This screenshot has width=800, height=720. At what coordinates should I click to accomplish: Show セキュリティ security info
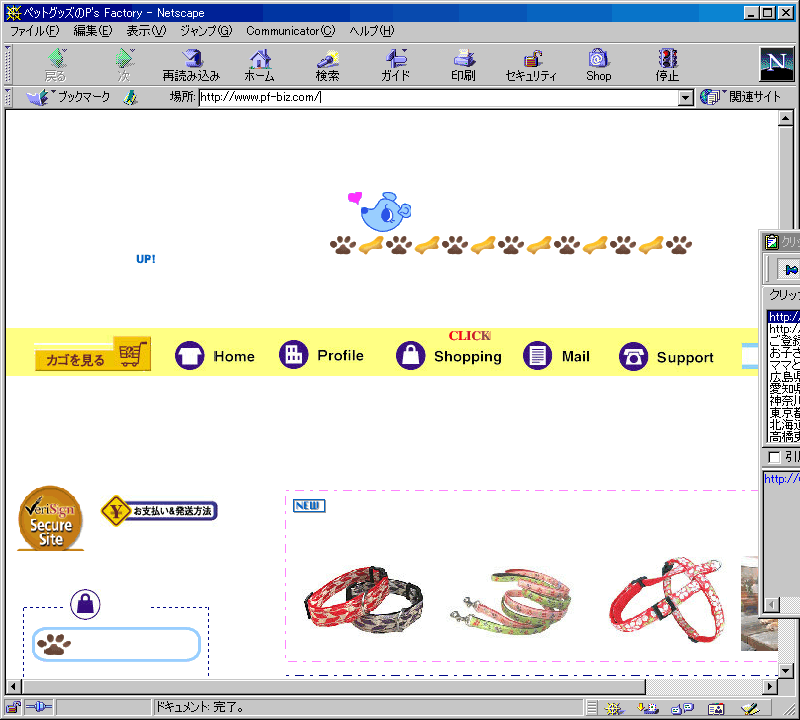(531, 65)
